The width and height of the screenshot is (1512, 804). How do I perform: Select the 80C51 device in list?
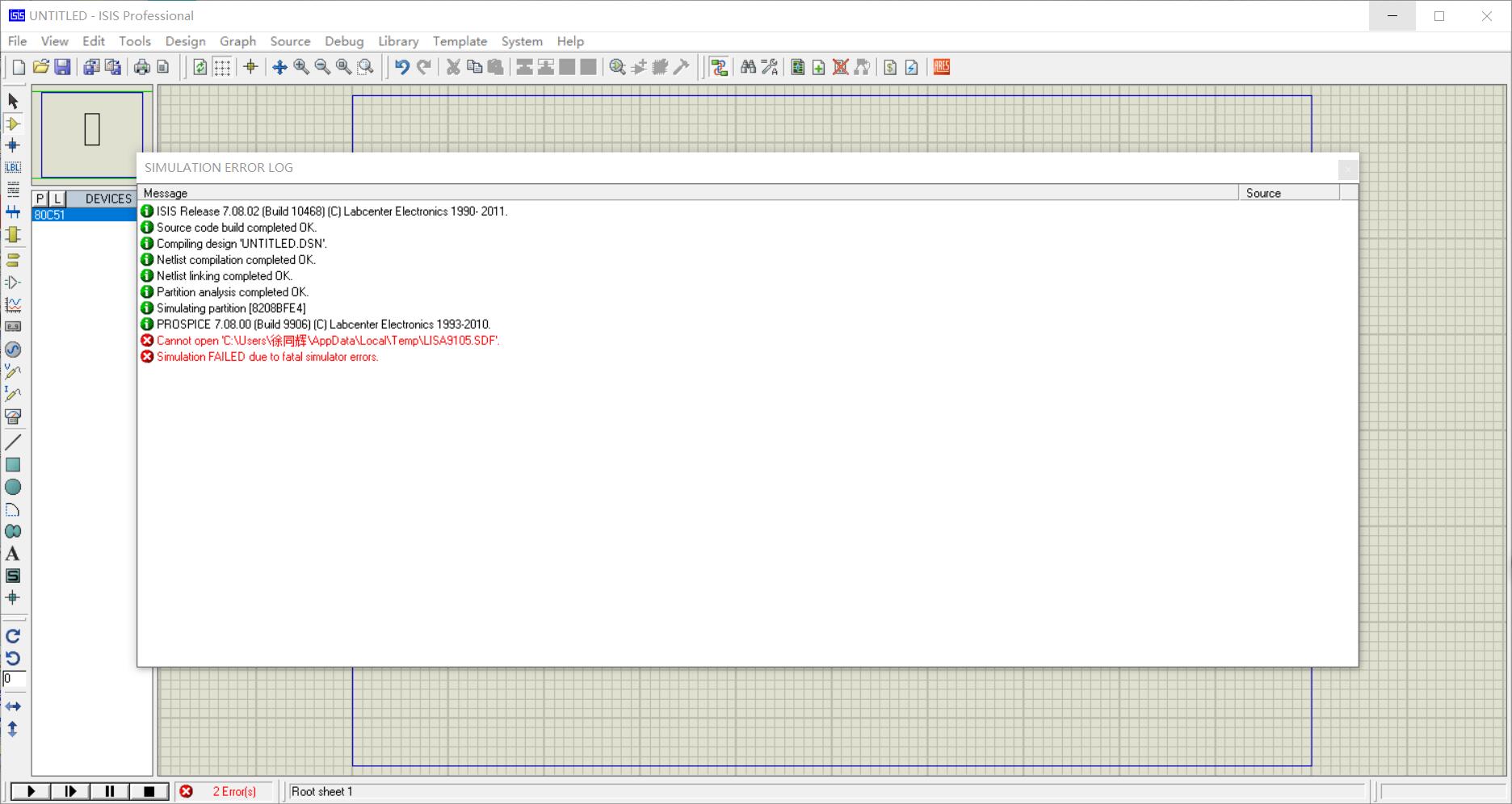84,215
